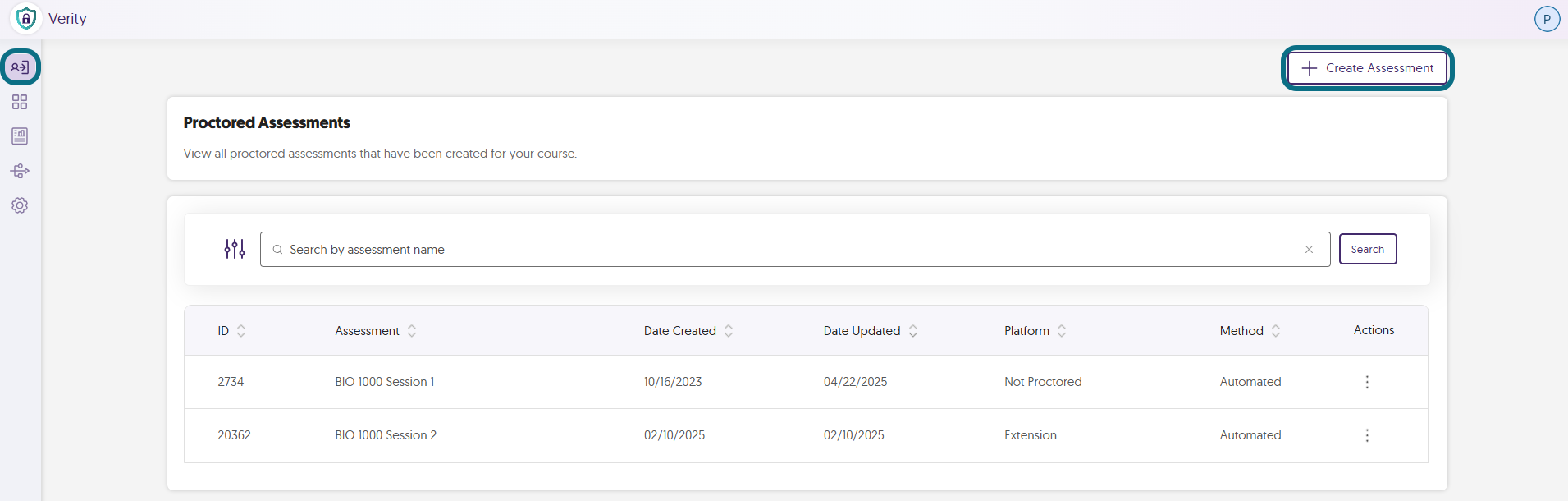This screenshot has width=1568, height=501.
Task: Sort table by Assessment column
Action: tap(412, 331)
